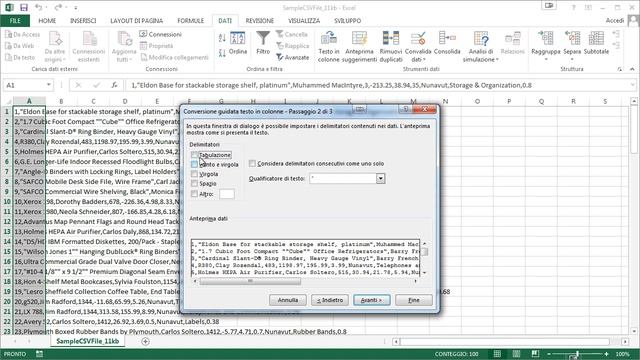
Task: Select column header P
Action: click(509, 101)
